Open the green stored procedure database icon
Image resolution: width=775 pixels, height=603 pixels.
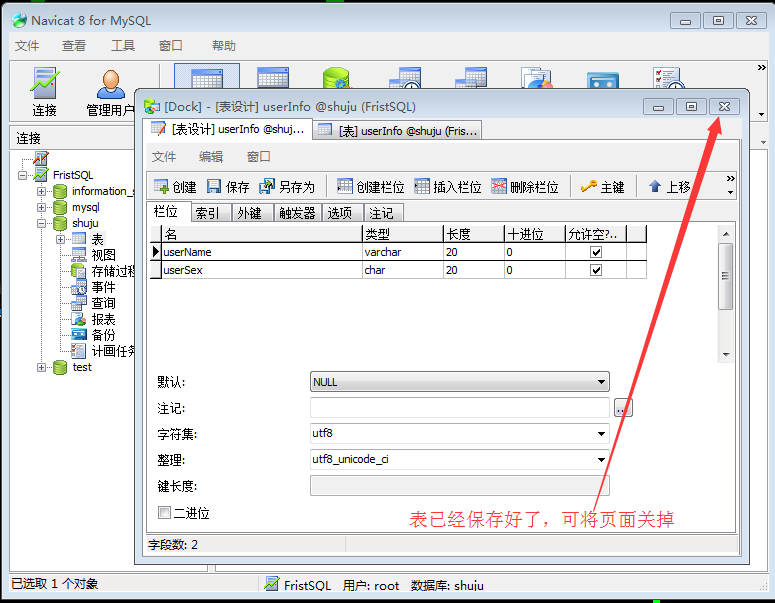337,78
